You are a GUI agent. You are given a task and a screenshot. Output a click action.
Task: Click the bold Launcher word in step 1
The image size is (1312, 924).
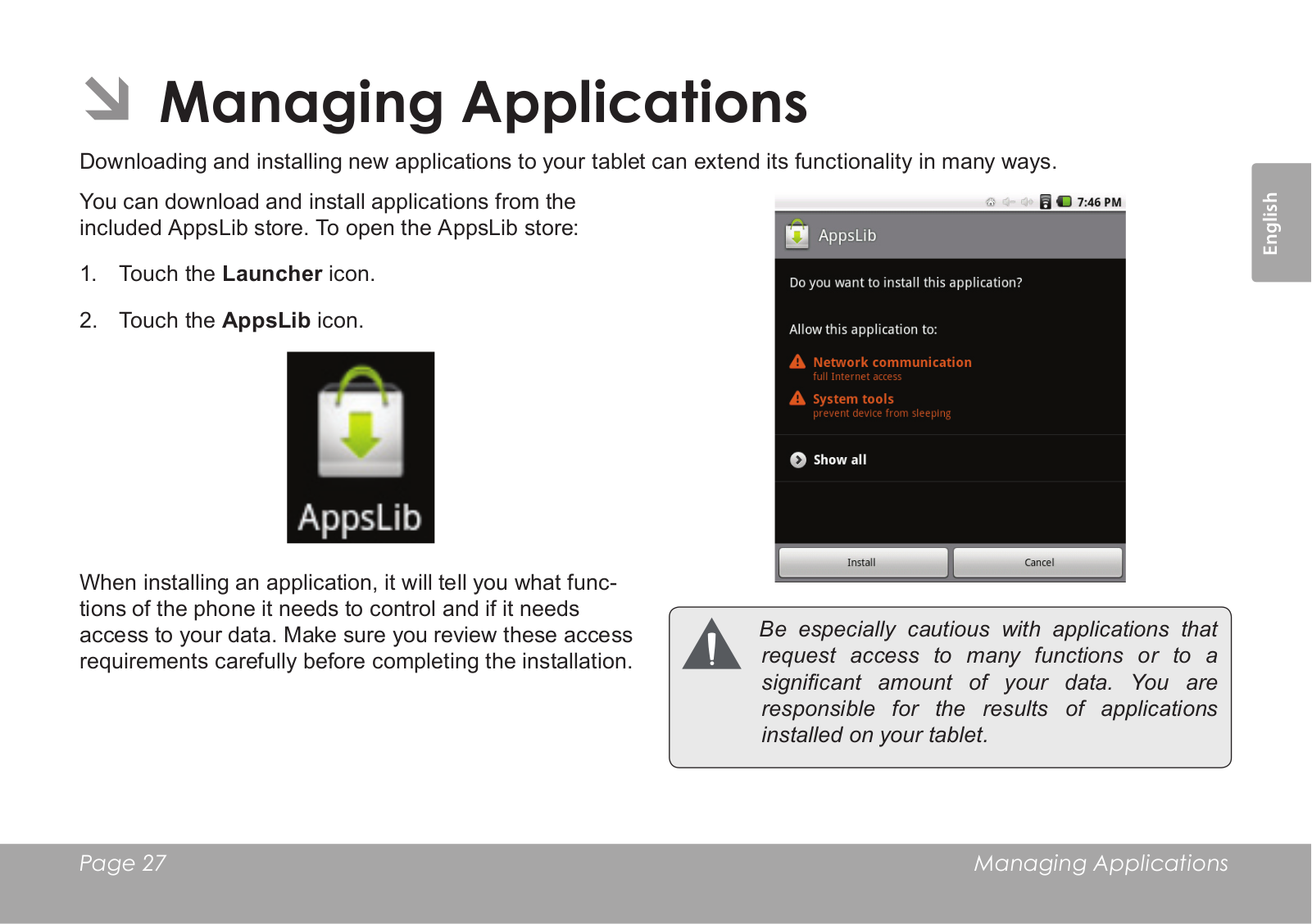click(272, 274)
